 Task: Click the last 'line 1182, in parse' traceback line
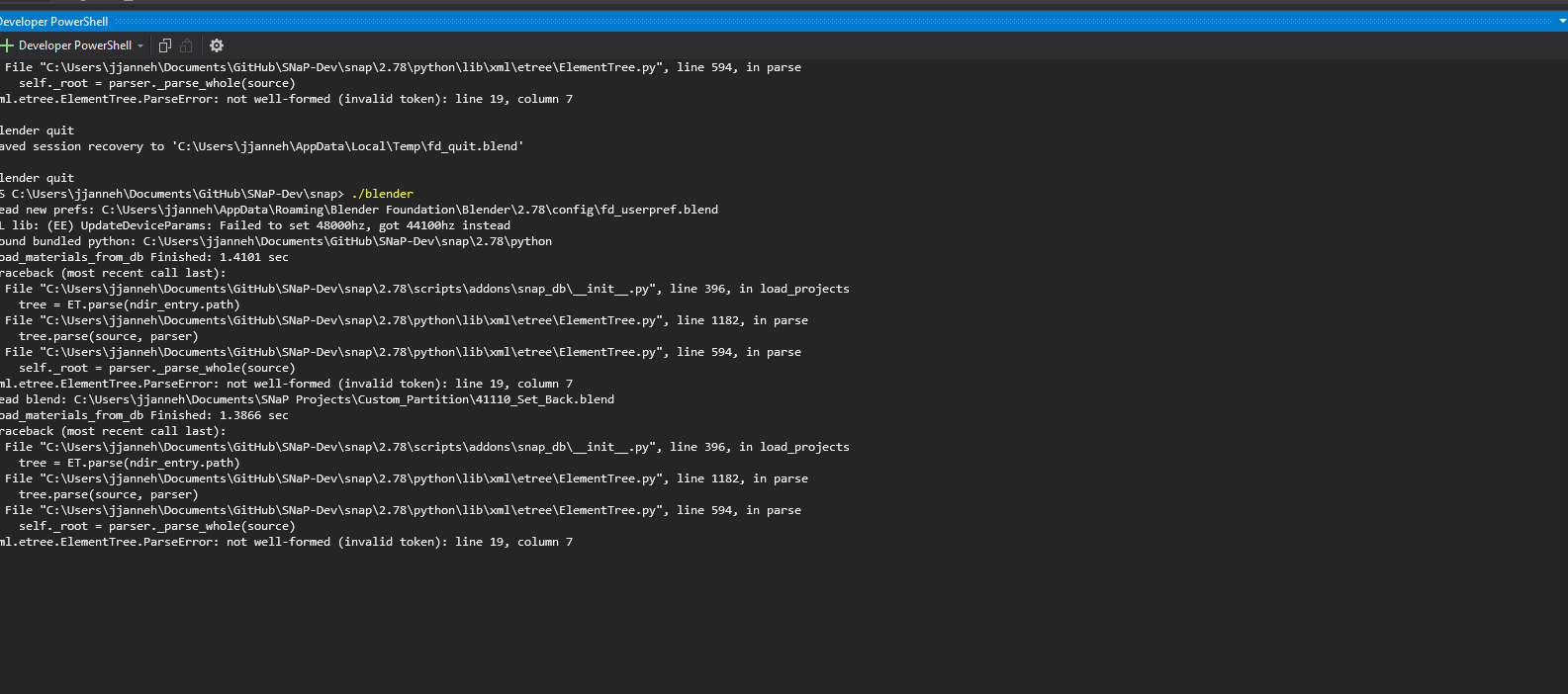pyautogui.click(x=406, y=478)
